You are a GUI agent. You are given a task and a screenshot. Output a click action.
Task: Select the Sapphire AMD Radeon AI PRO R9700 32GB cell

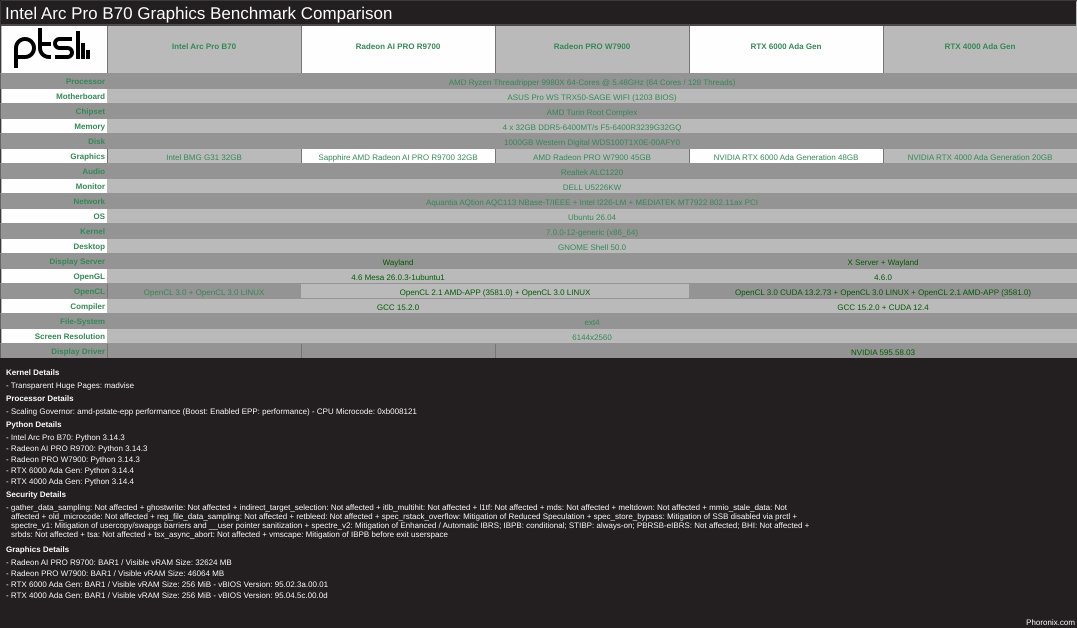(x=398, y=157)
